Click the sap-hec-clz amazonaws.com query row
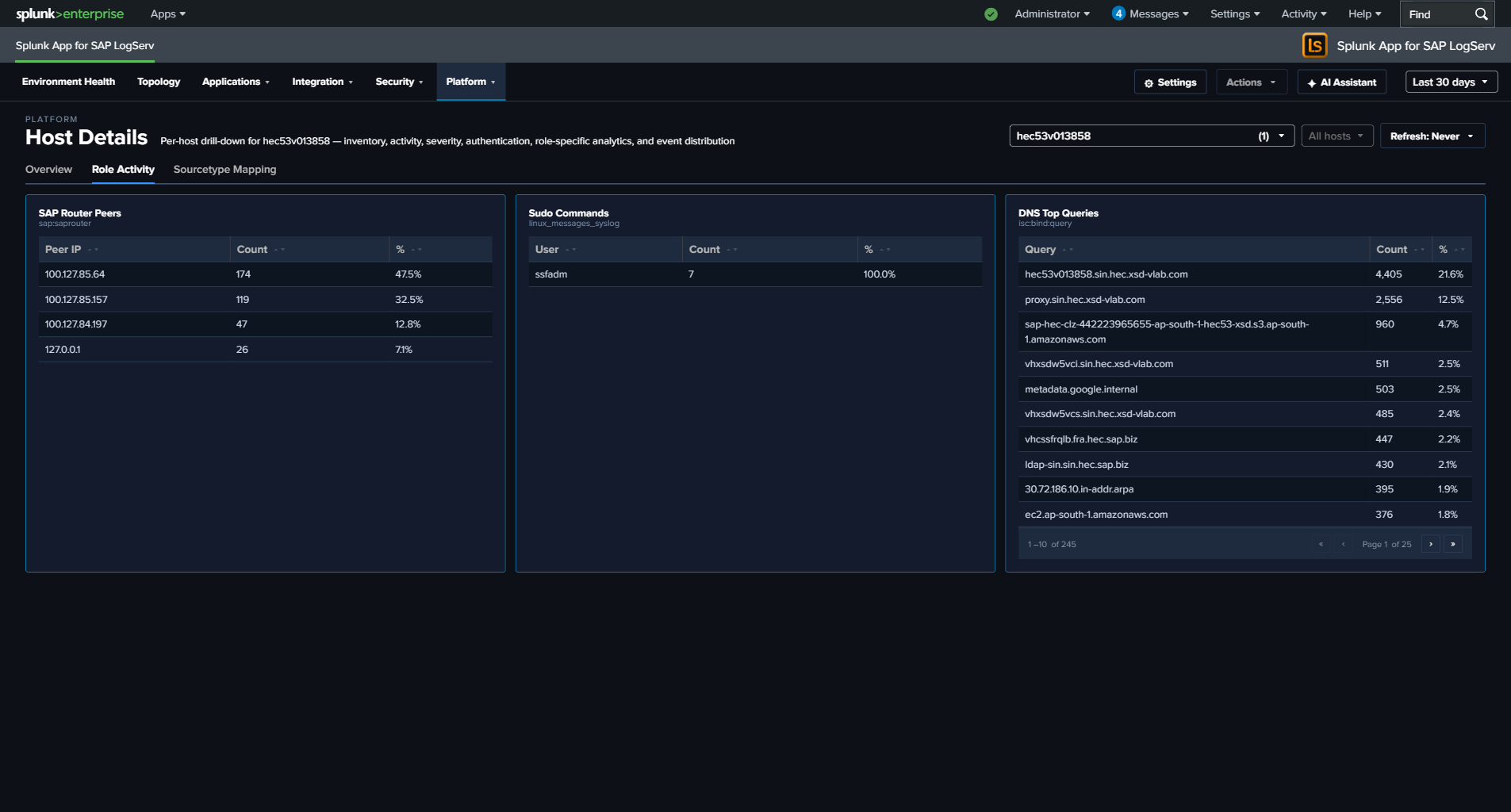1511x812 pixels. click(1244, 331)
